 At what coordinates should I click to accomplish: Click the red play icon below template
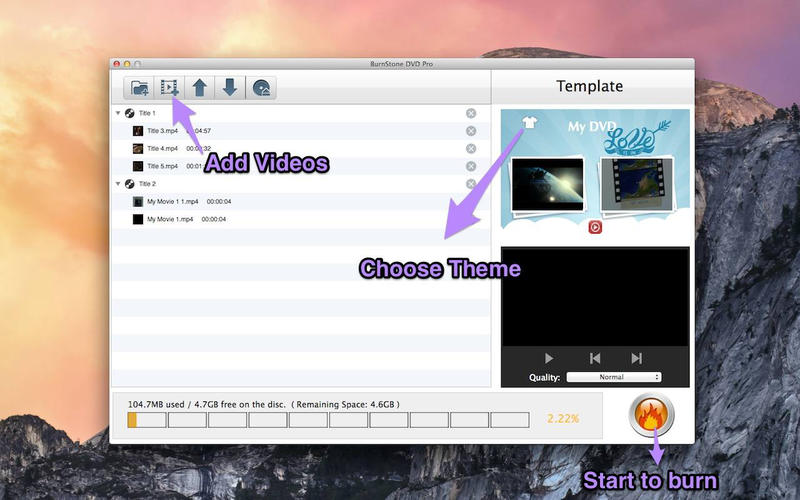coord(595,227)
